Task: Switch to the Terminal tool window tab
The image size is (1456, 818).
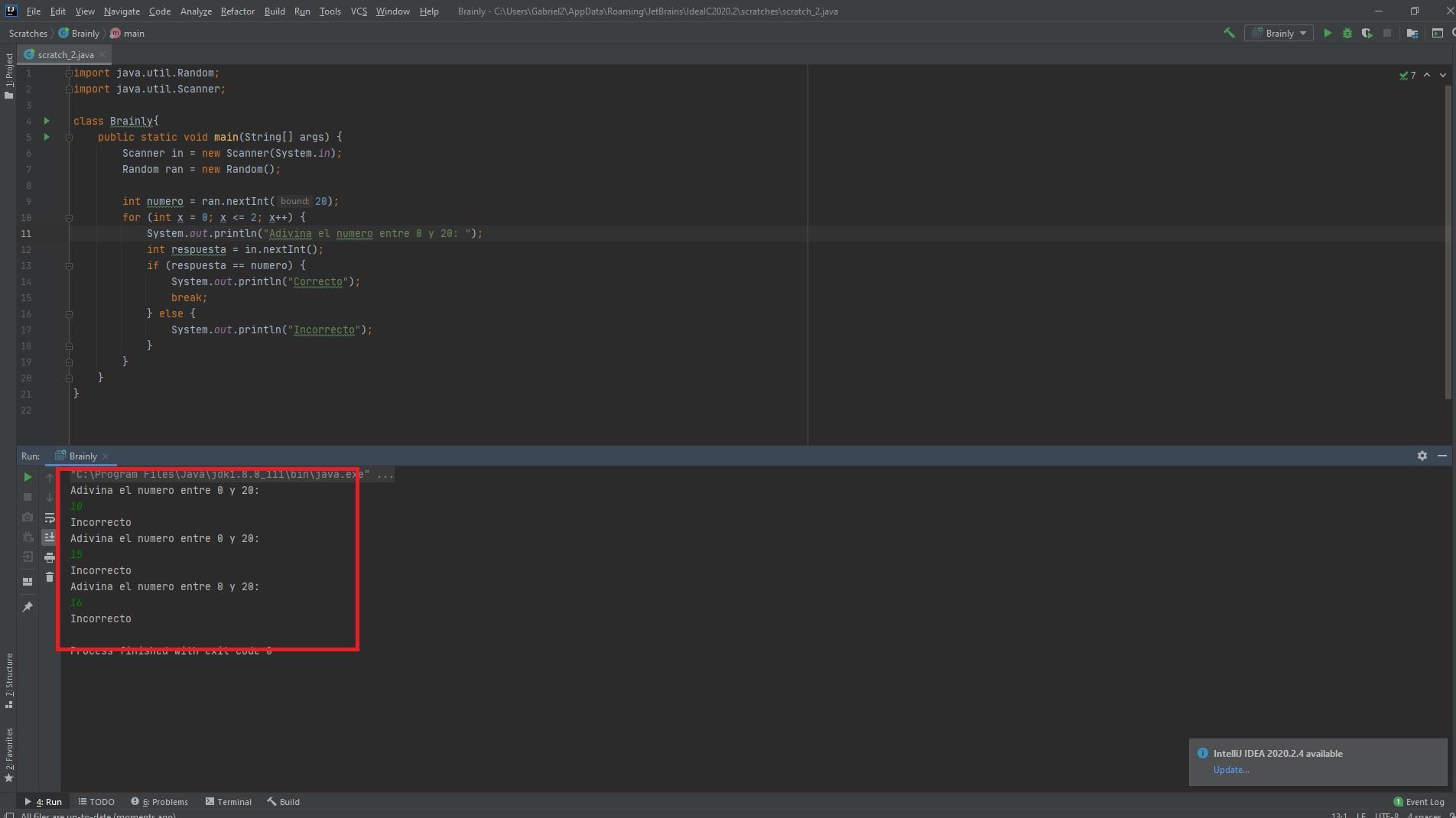Action: tap(228, 802)
